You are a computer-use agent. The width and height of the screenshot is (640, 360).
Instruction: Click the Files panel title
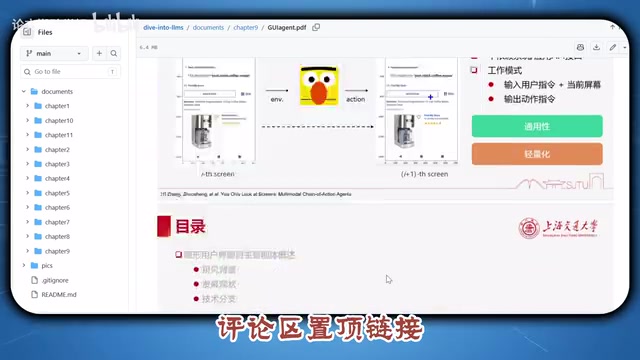tap(45, 32)
